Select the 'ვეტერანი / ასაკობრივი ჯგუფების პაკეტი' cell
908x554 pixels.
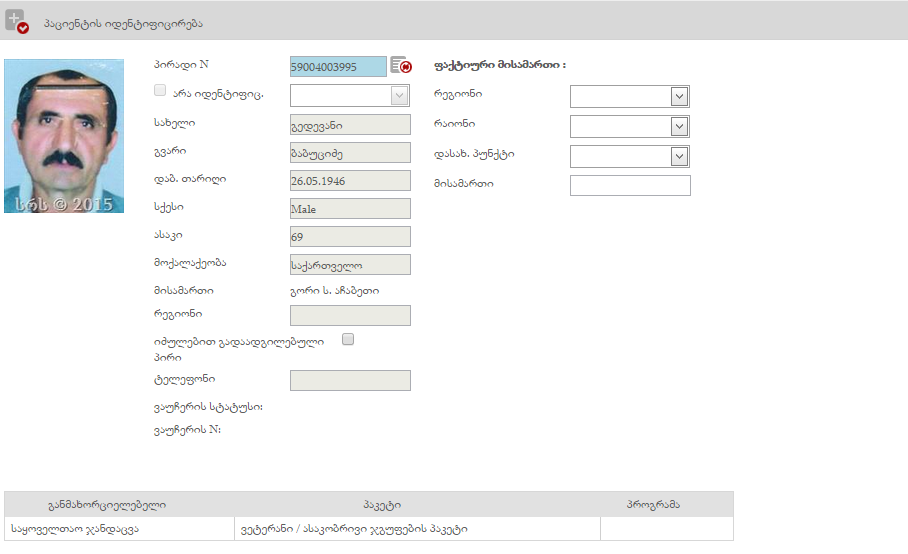(x=353, y=529)
